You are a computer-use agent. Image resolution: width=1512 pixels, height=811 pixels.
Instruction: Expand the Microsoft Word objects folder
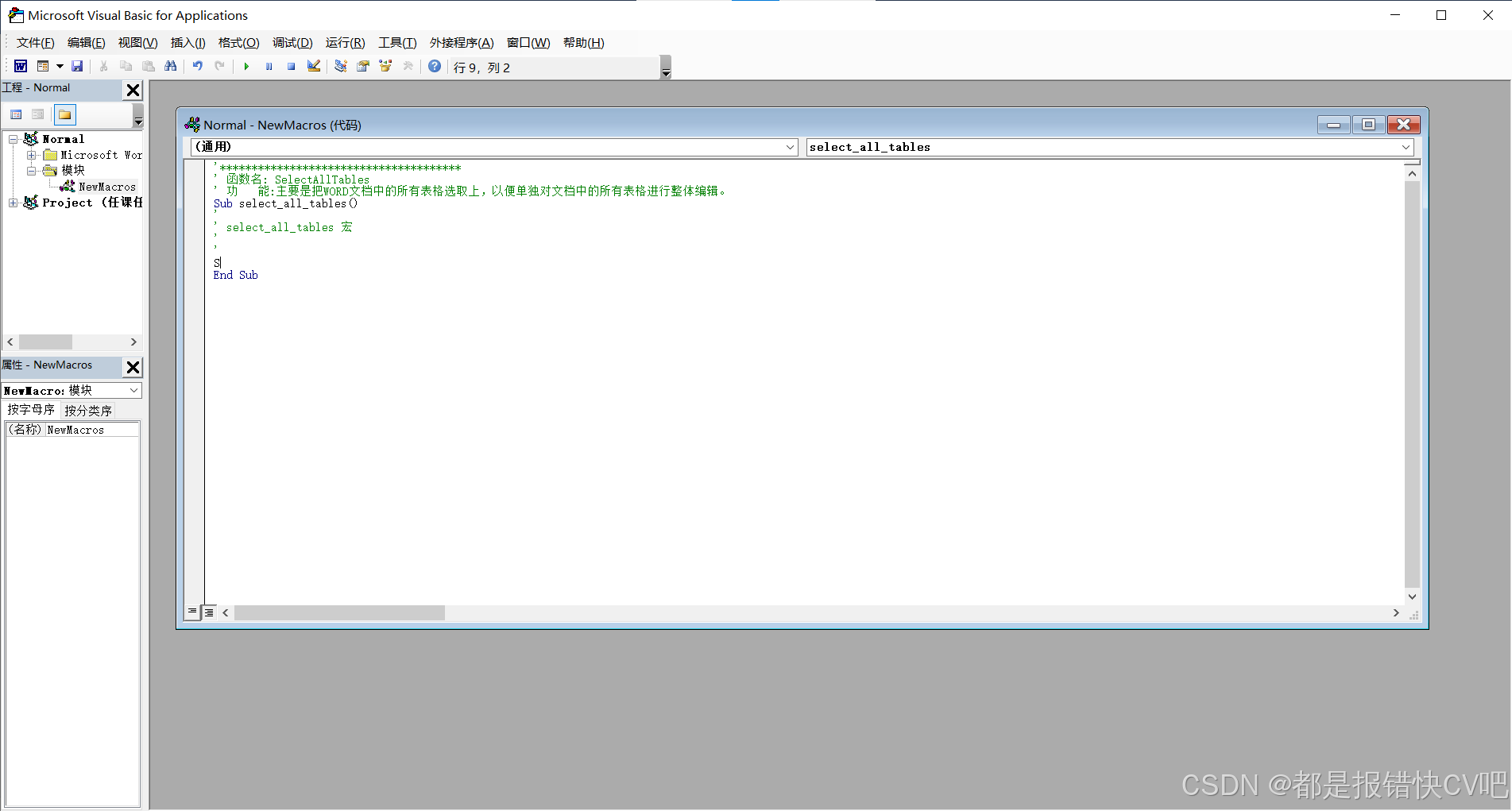tap(31, 155)
